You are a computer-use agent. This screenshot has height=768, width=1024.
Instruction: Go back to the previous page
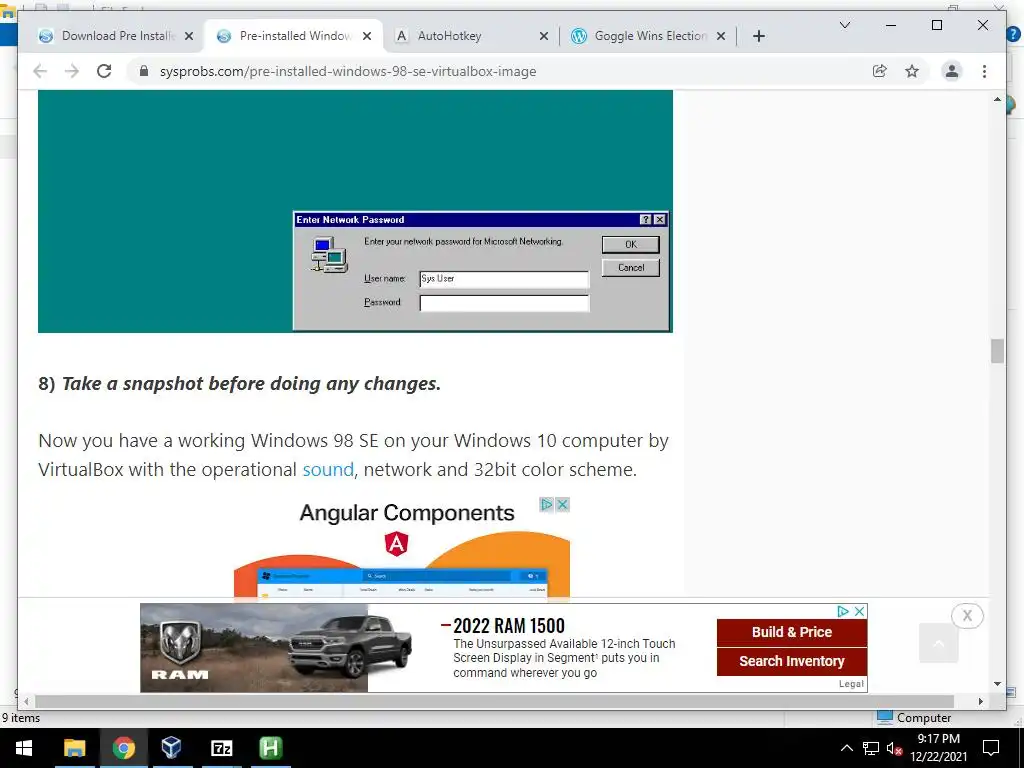[x=40, y=71]
